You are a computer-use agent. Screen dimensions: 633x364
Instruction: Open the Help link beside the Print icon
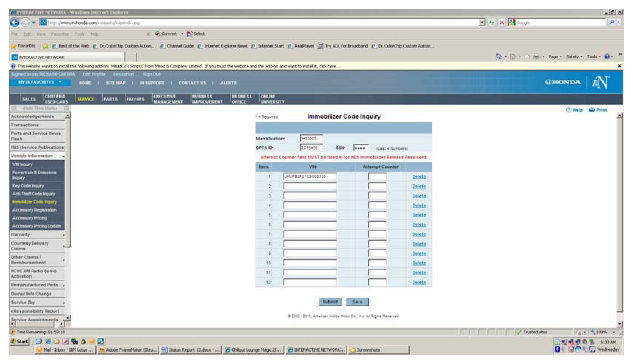coord(574,110)
